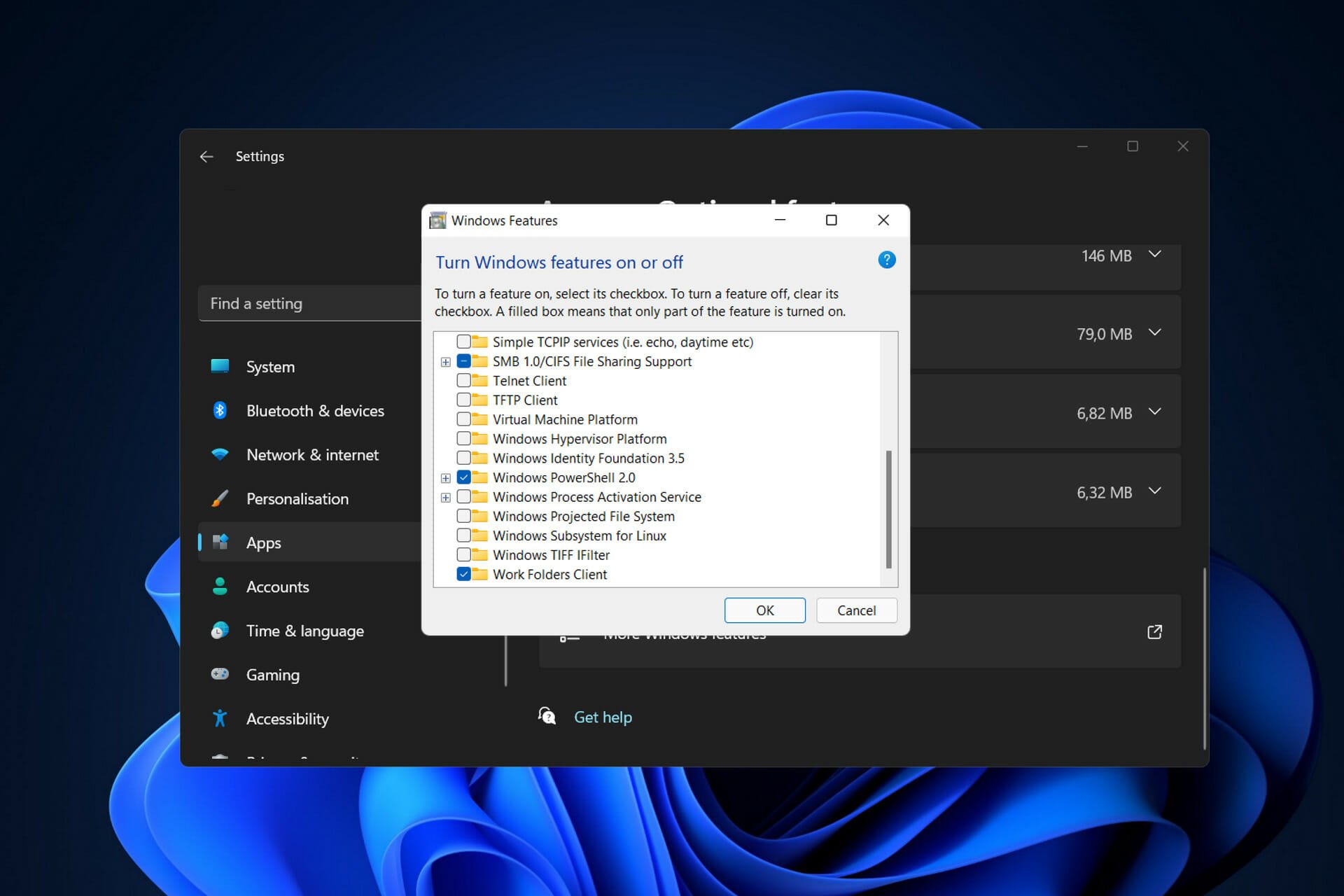Enable Telnet Client checkbox

(463, 380)
